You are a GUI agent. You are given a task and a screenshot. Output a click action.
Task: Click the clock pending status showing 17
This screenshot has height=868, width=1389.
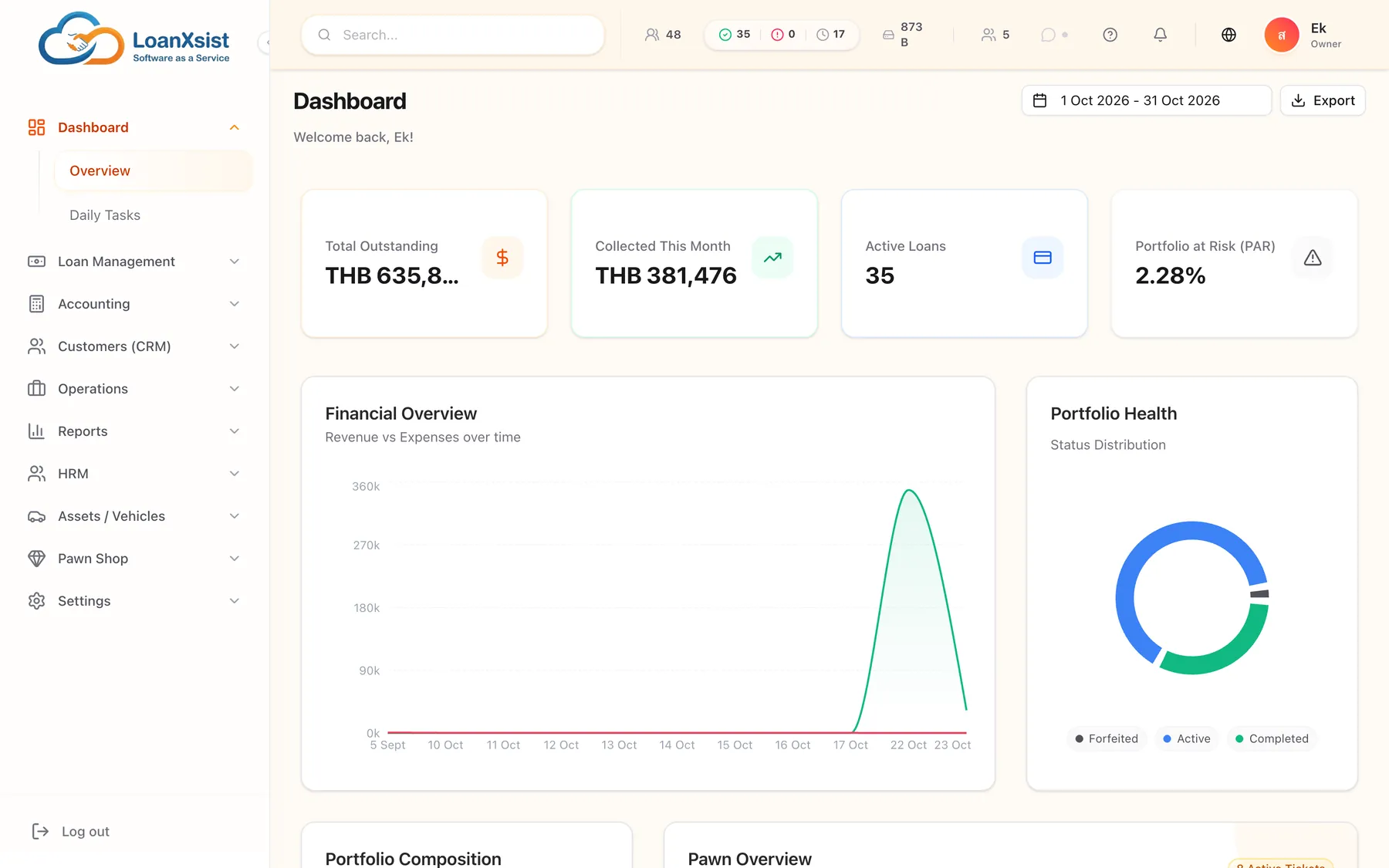click(x=830, y=35)
